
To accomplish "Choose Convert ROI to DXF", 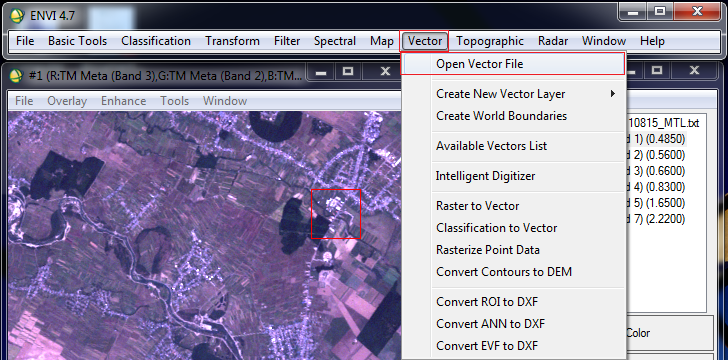I will [x=487, y=302].
